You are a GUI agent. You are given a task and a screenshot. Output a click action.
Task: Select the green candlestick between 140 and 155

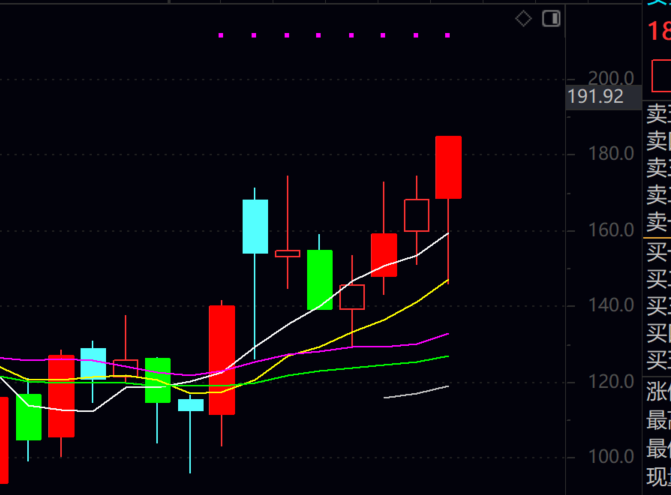point(319,279)
